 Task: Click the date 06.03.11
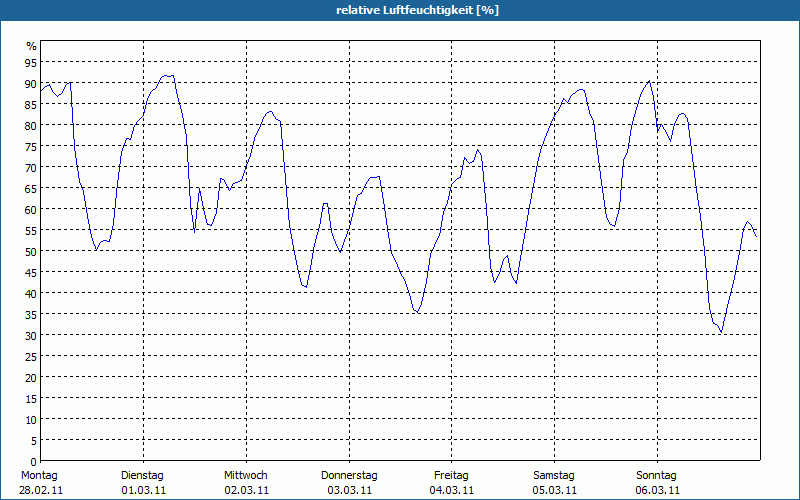pyautogui.click(x=657, y=490)
